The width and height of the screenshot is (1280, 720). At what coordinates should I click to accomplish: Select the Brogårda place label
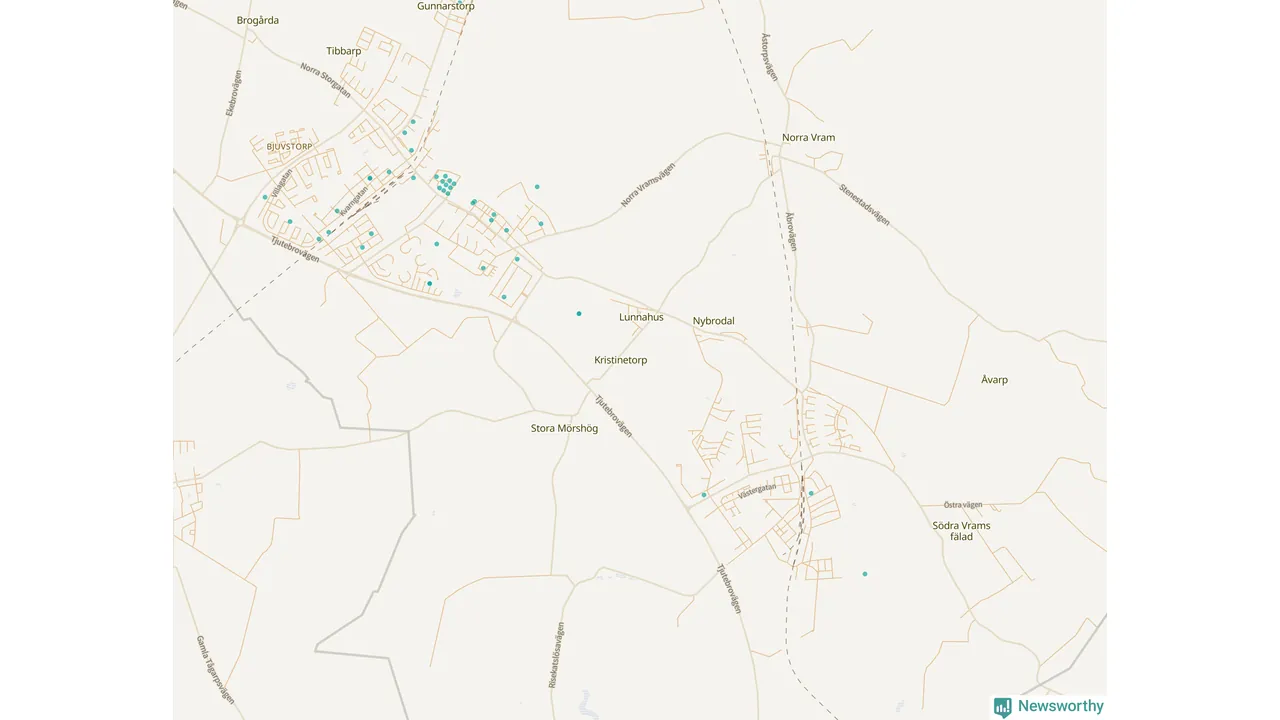coord(258,20)
